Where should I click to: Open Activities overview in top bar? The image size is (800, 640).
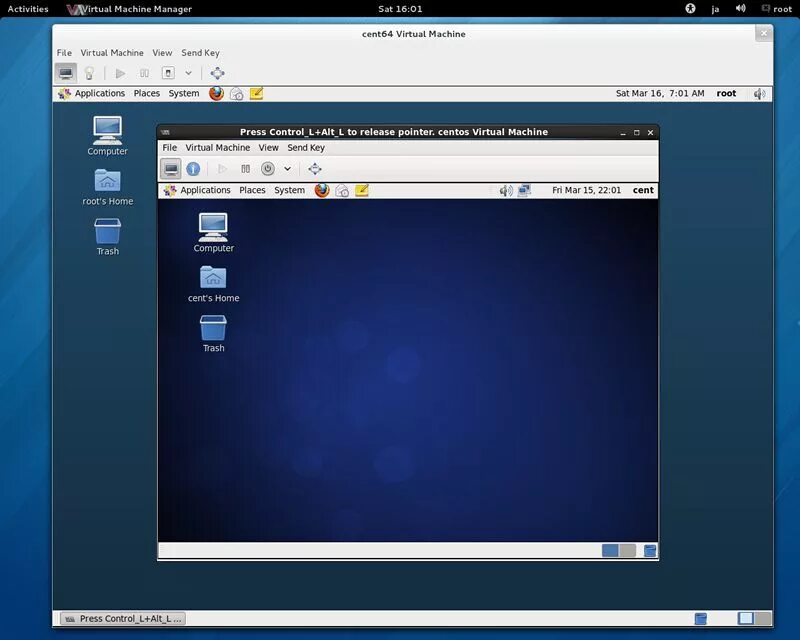tap(28, 9)
